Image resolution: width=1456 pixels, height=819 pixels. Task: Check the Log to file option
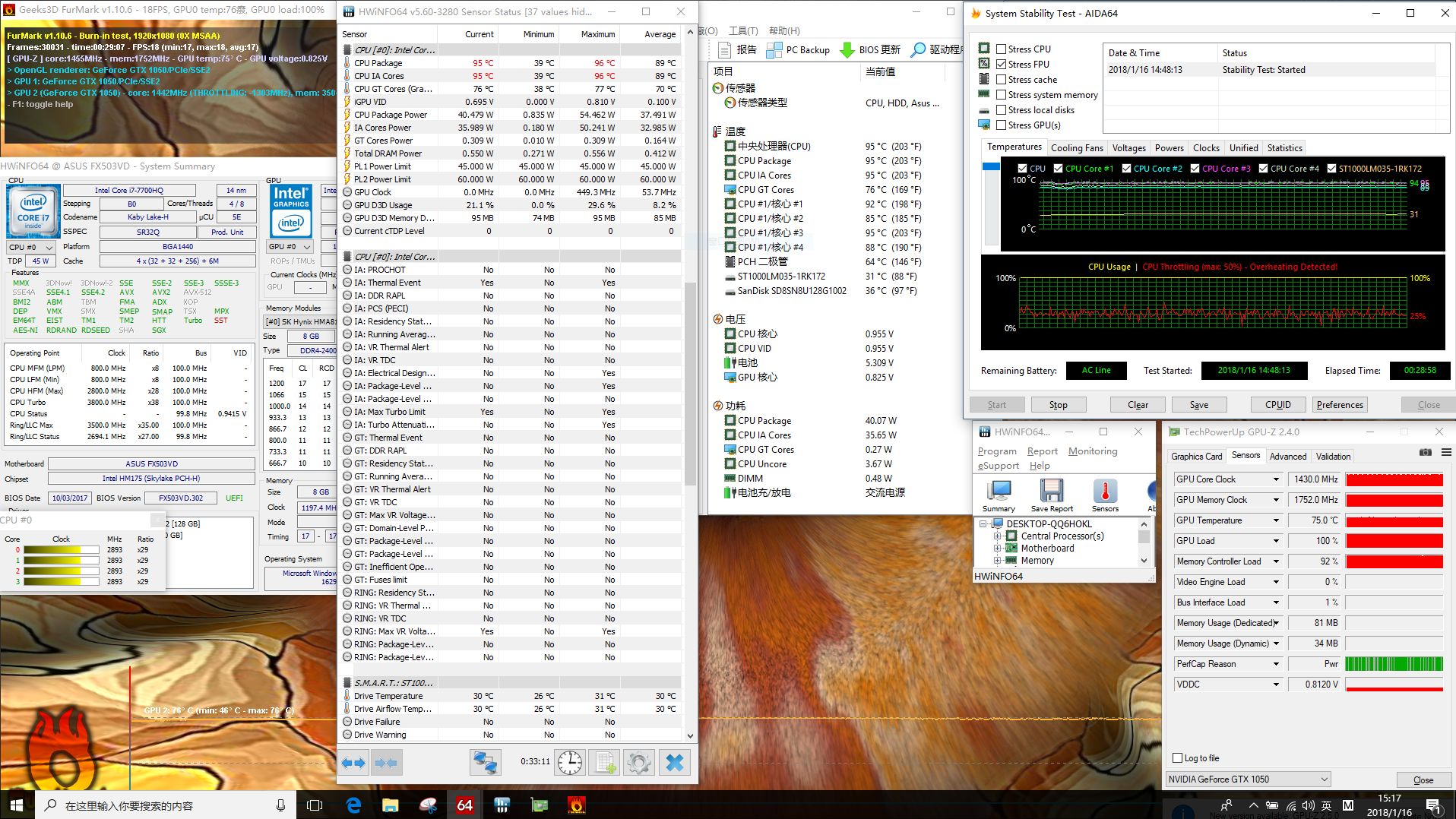[x=1177, y=757]
